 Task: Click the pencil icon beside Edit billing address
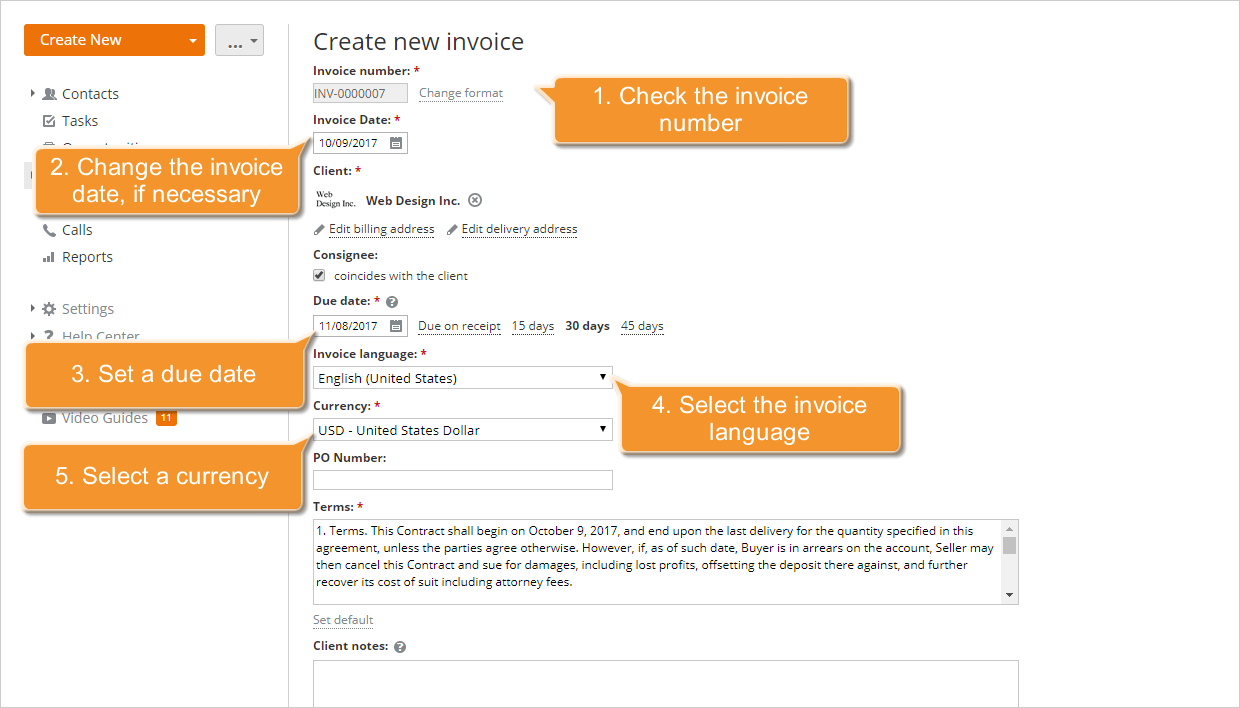[x=321, y=229]
